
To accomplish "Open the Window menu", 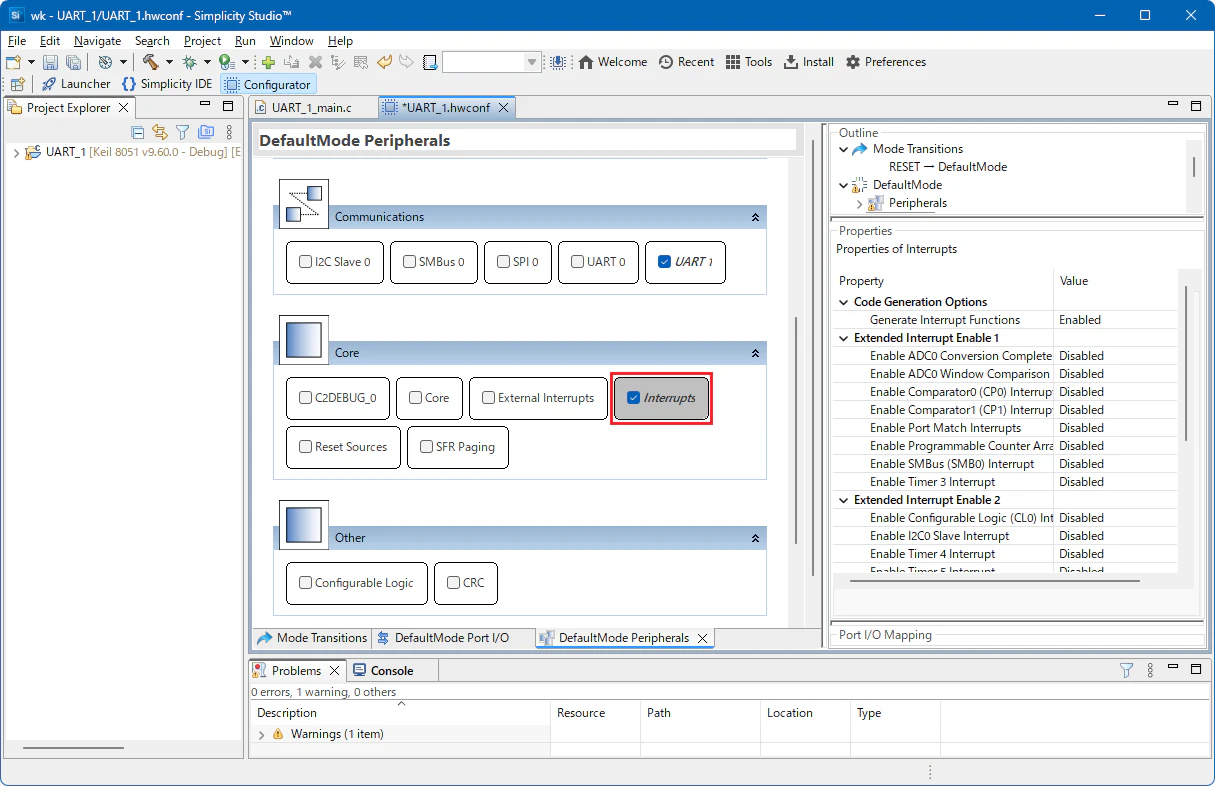I will pyautogui.click(x=291, y=41).
